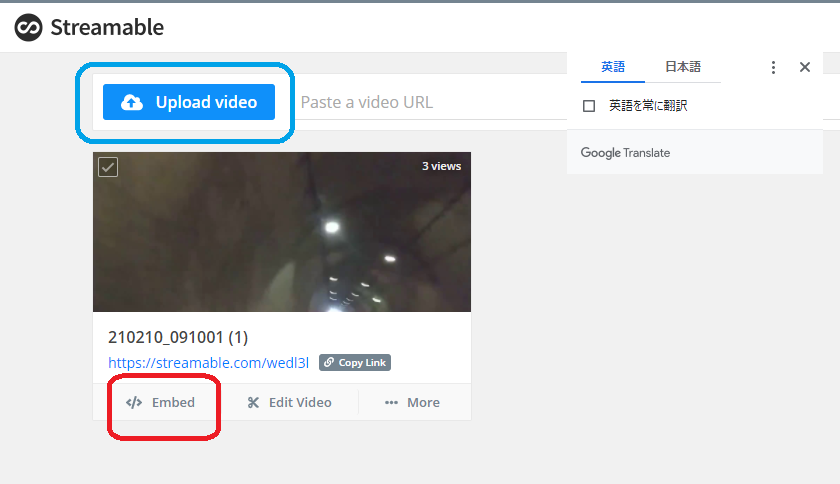Open the Embed code option
The height and width of the screenshot is (484, 840).
point(160,403)
